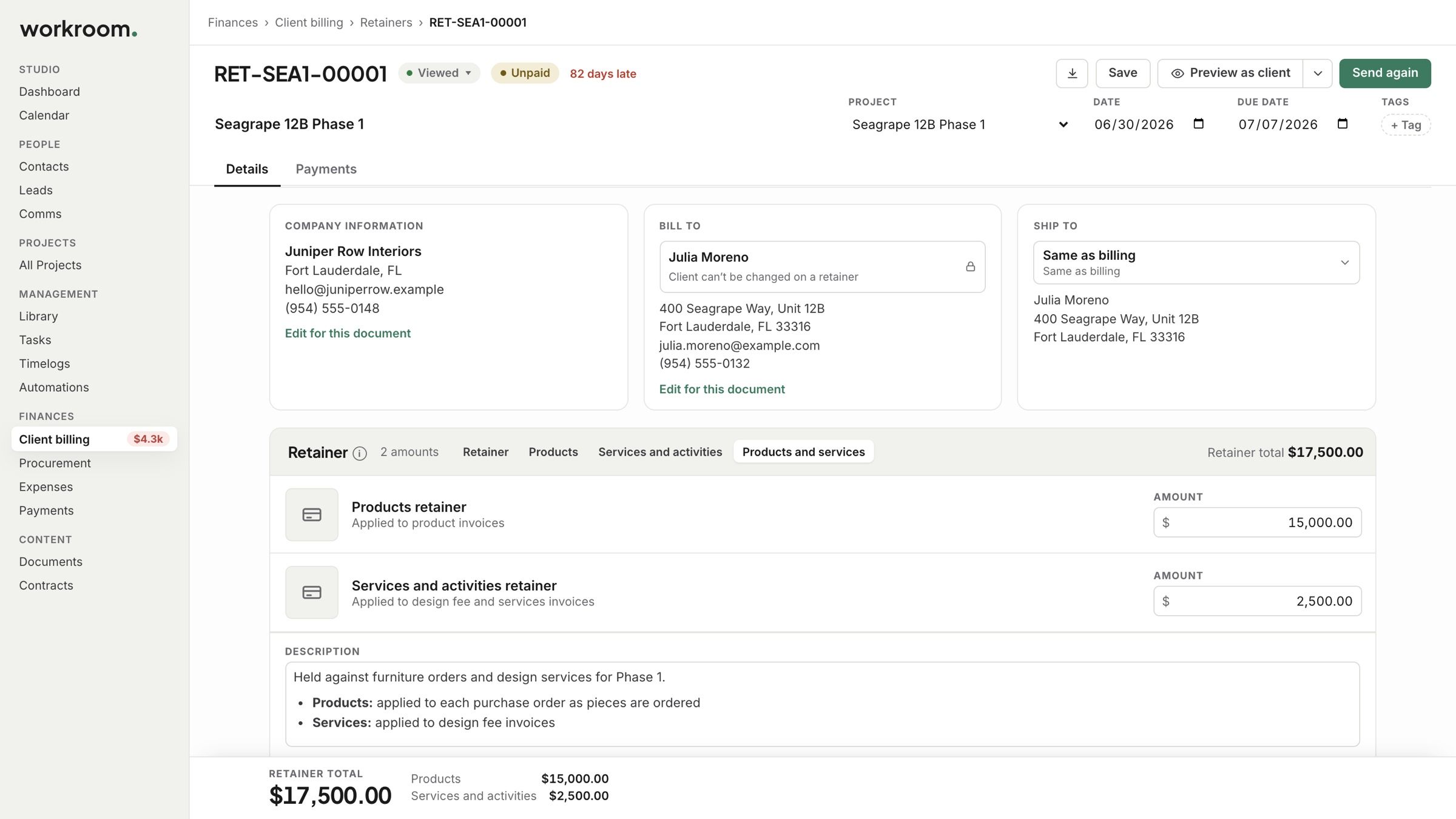Click the workroom logo
The image size is (1456, 819).
point(78,29)
